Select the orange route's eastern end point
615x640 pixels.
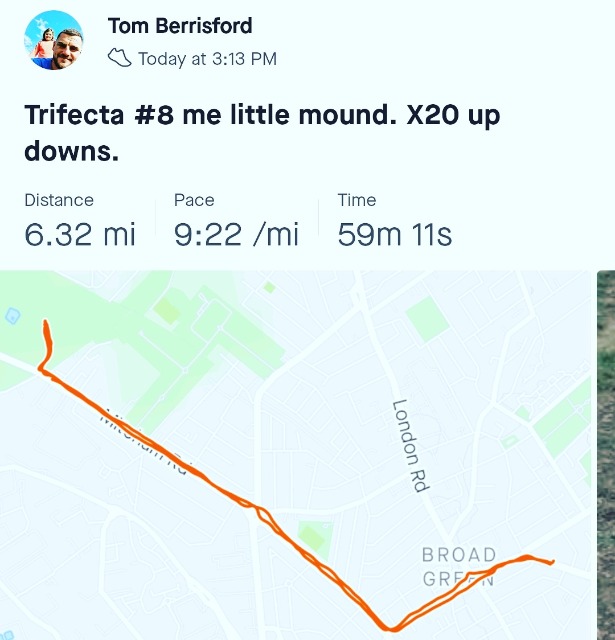pyautogui.click(x=552, y=562)
